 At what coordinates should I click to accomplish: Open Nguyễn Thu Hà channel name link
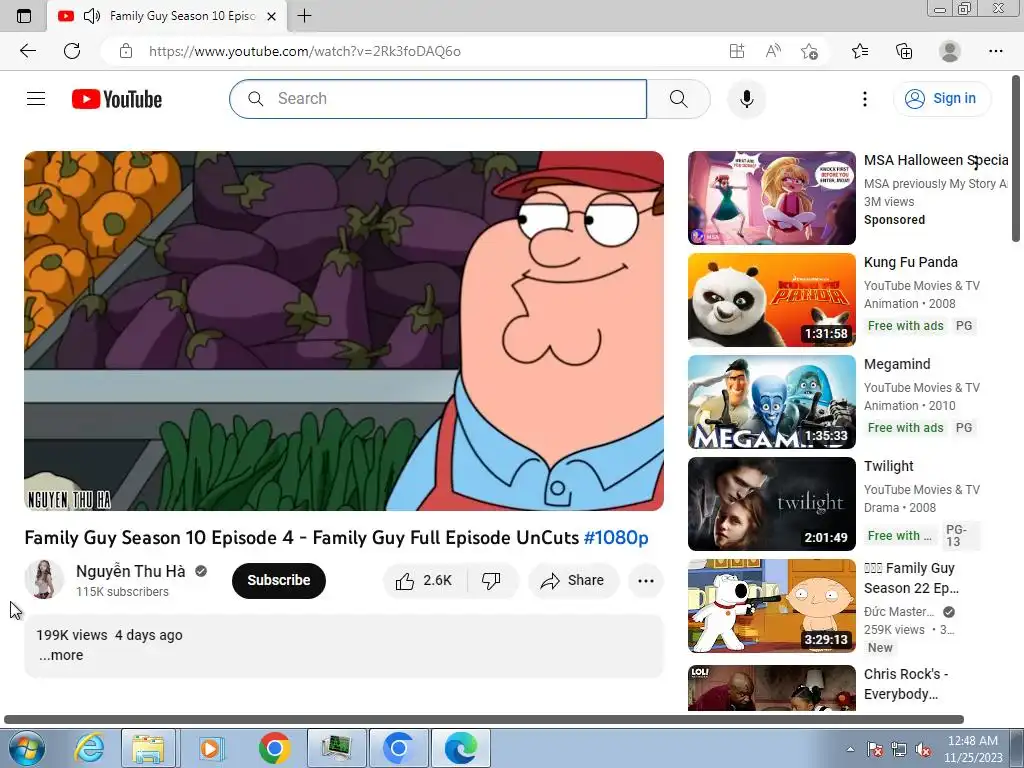[131, 571]
